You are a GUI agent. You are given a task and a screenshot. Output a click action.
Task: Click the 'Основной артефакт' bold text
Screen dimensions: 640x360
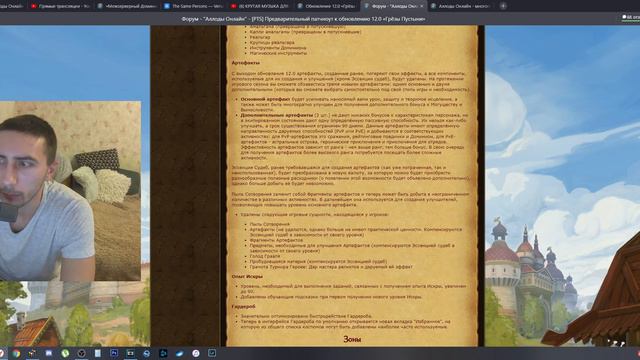265,99
